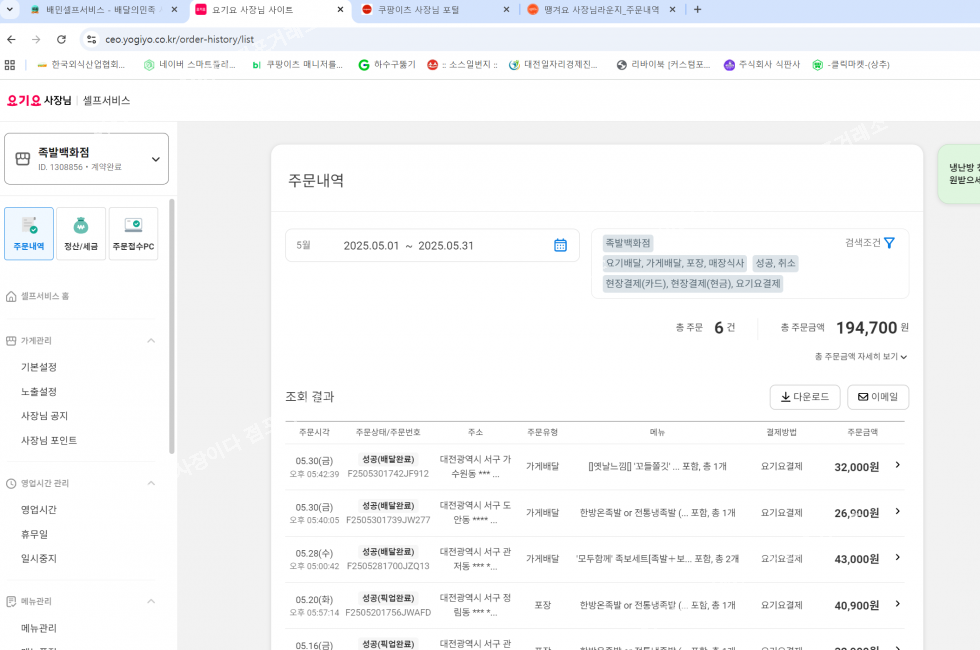
Task: Open the new tab plus icon
Action: point(697,10)
